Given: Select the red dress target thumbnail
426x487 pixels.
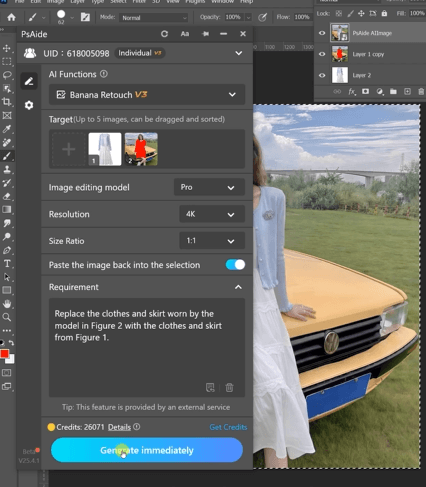Looking at the screenshot, I should pos(141,149).
